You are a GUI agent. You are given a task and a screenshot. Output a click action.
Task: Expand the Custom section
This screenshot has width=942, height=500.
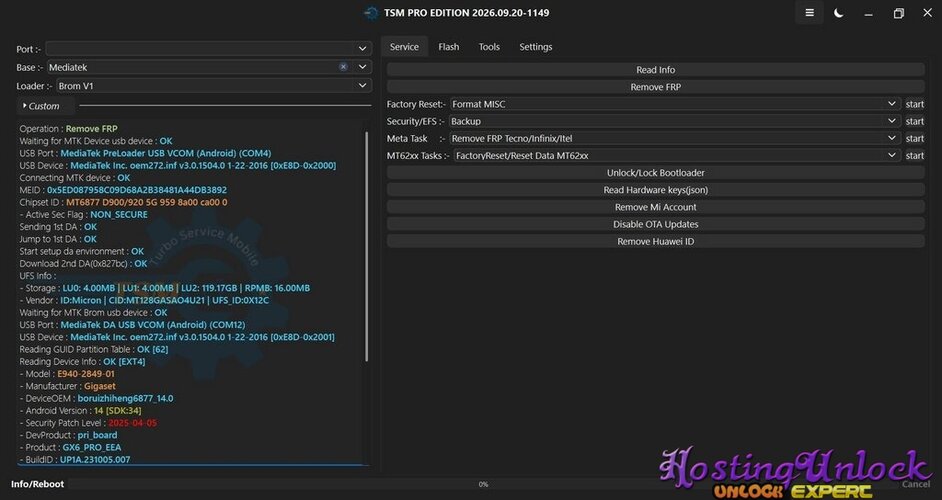pyautogui.click(x=41, y=106)
